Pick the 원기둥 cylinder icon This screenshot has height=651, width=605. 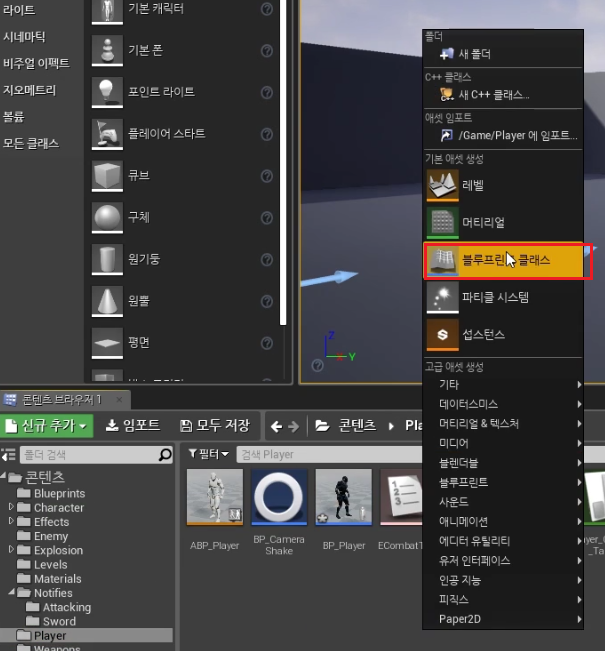tap(107, 259)
